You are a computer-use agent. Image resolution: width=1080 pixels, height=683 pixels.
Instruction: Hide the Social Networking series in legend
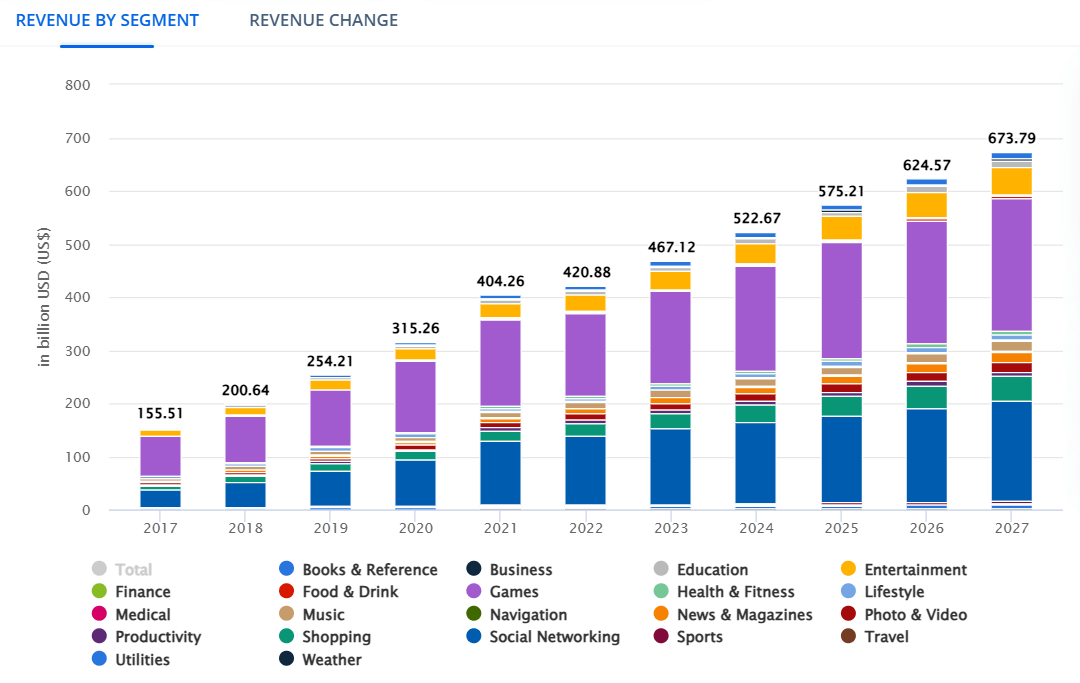(x=554, y=637)
